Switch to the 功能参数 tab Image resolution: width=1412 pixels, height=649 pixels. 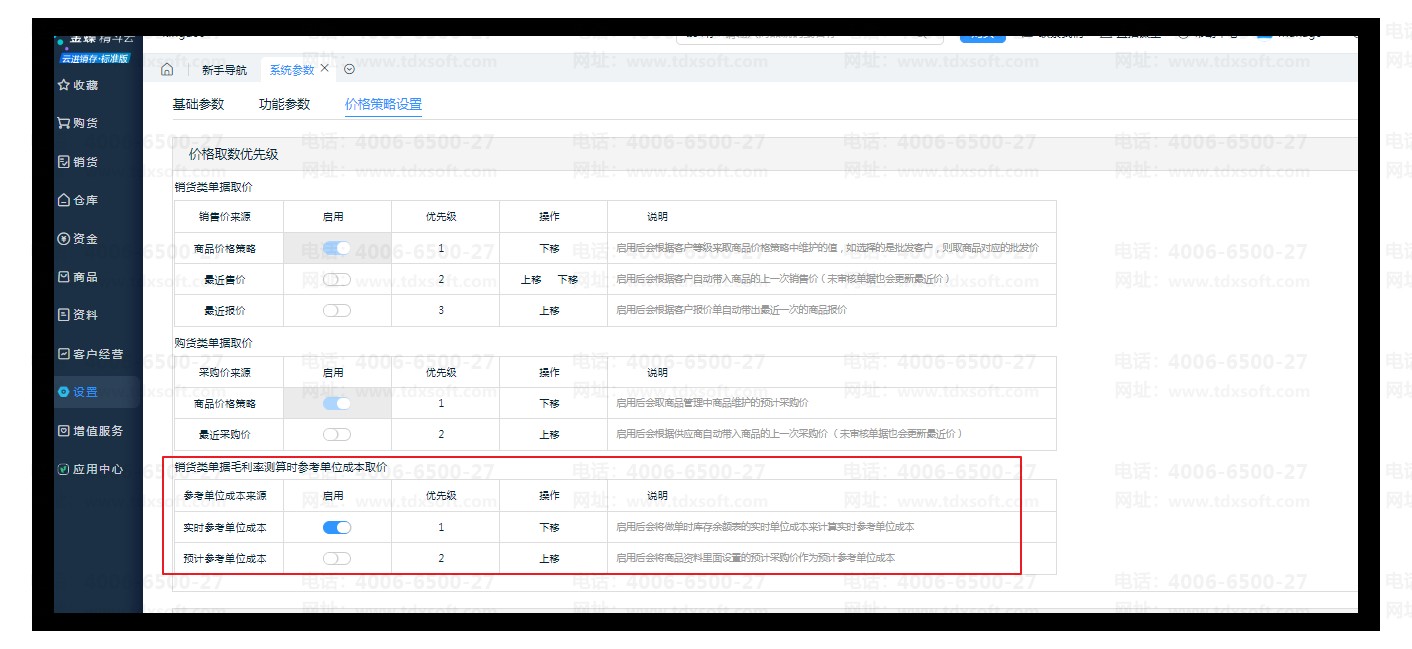click(x=284, y=104)
